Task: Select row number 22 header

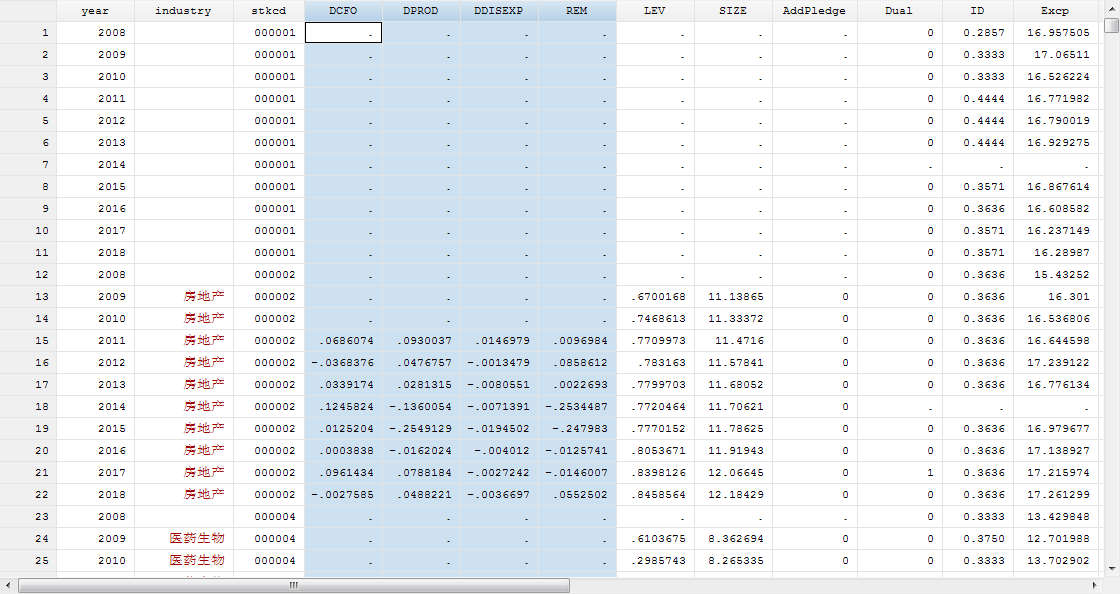Action: pyautogui.click(x=29, y=494)
